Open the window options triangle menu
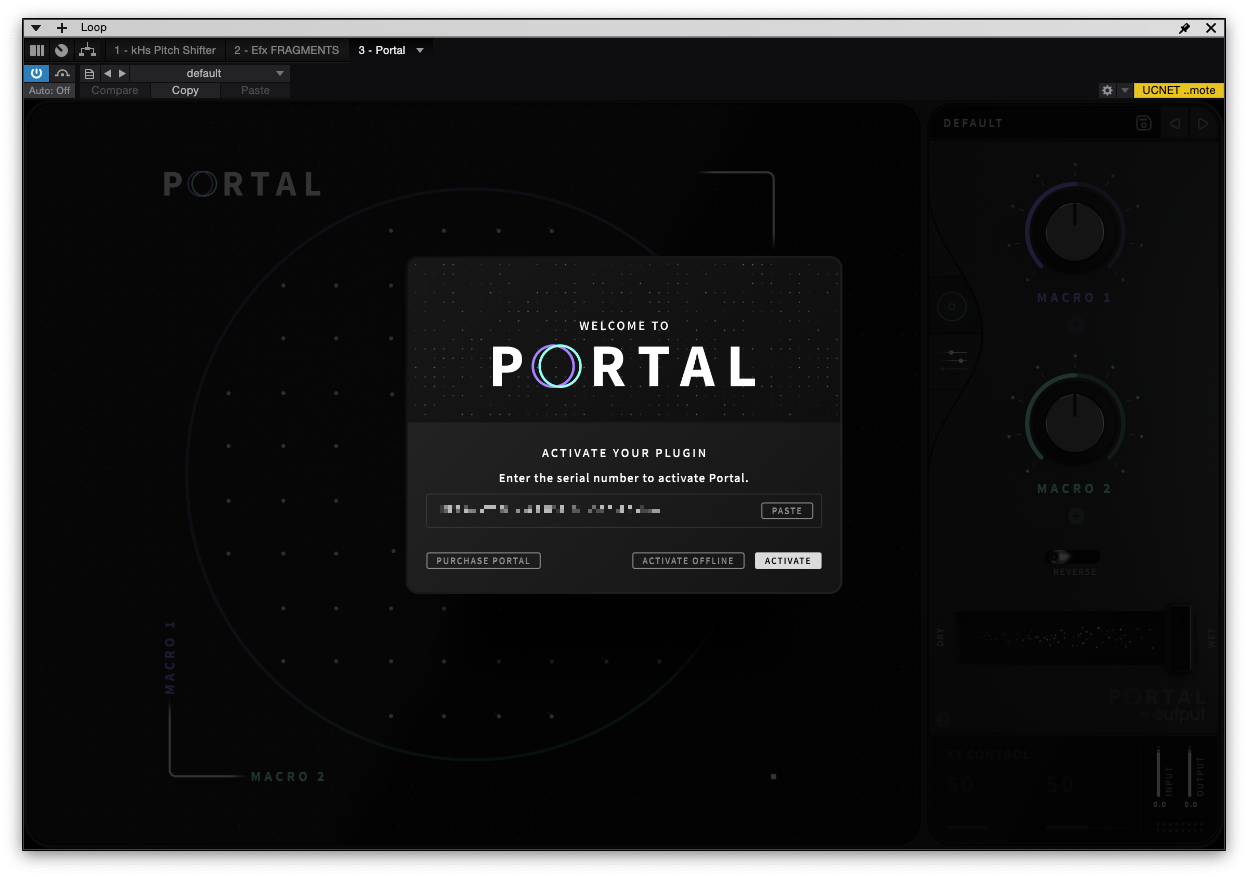Screen dimensions: 1248x877 36,28
